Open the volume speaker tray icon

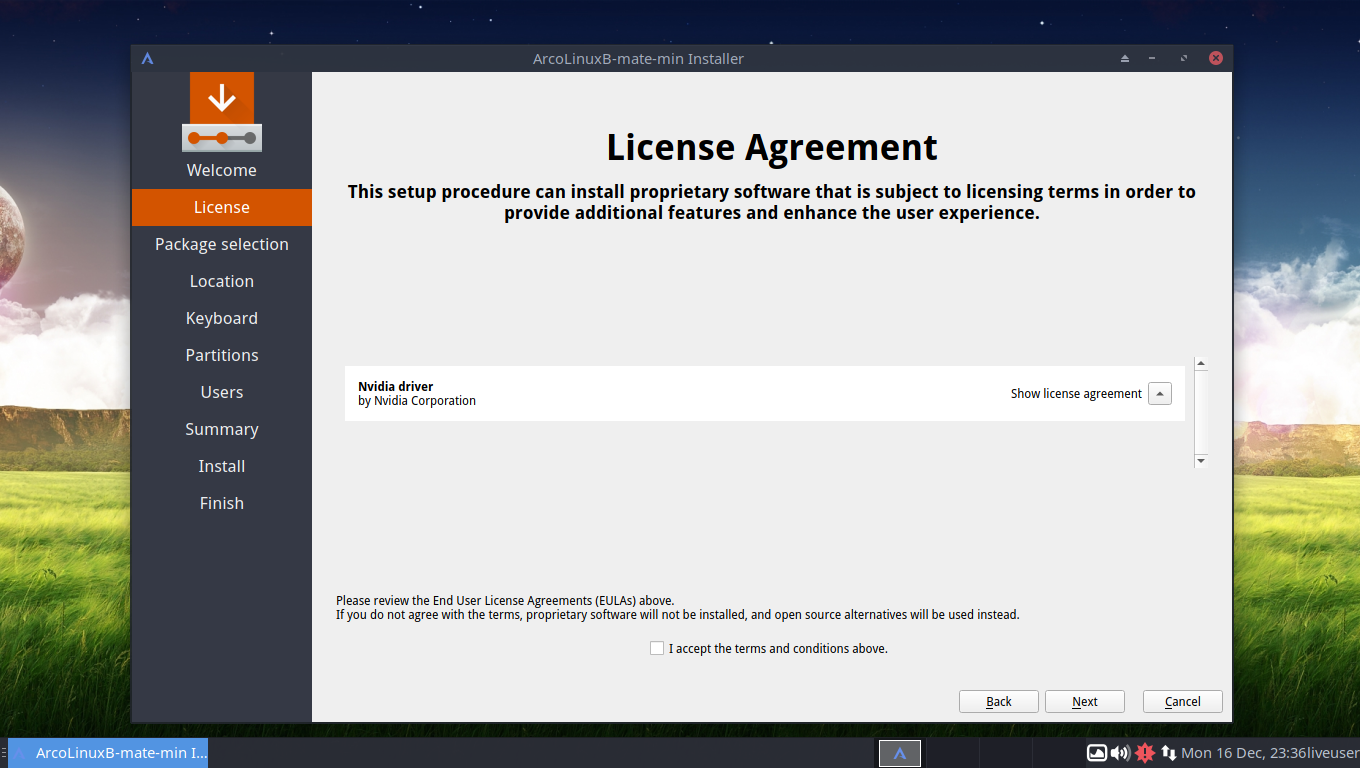[x=1120, y=753]
